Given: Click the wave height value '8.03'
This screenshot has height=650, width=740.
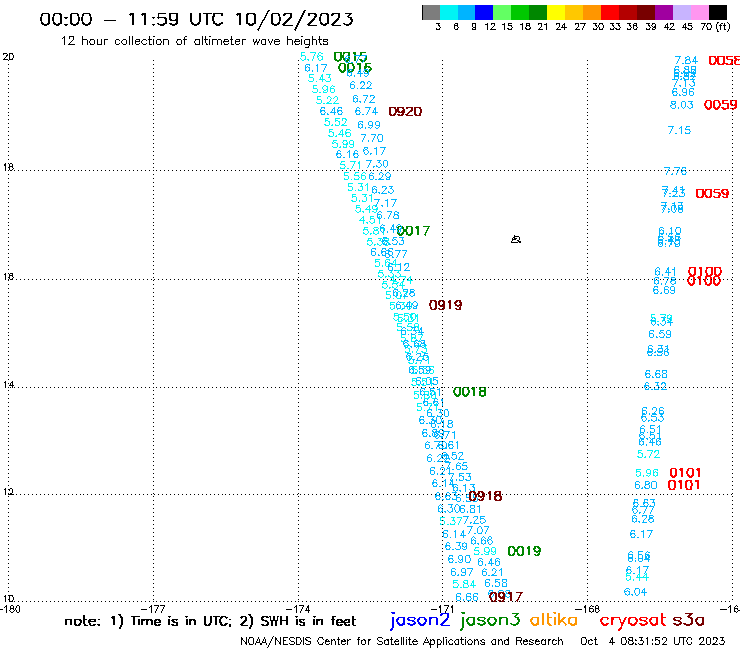Looking at the screenshot, I should [x=681, y=105].
